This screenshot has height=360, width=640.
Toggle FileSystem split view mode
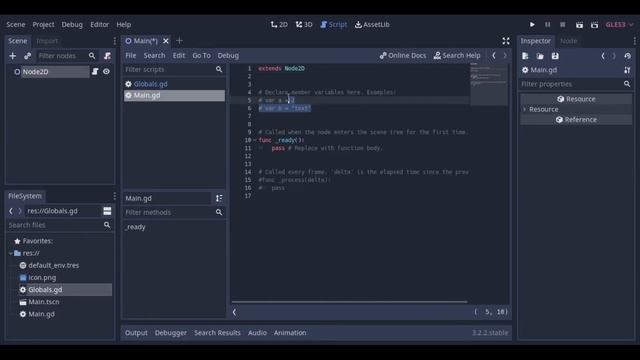[107, 211]
